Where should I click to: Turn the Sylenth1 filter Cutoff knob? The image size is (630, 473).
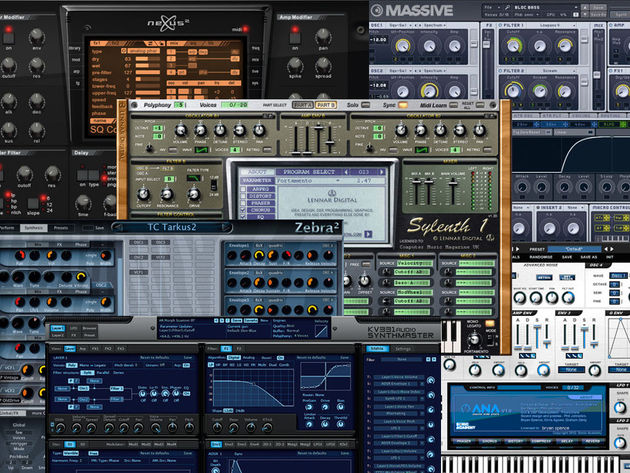(144, 194)
